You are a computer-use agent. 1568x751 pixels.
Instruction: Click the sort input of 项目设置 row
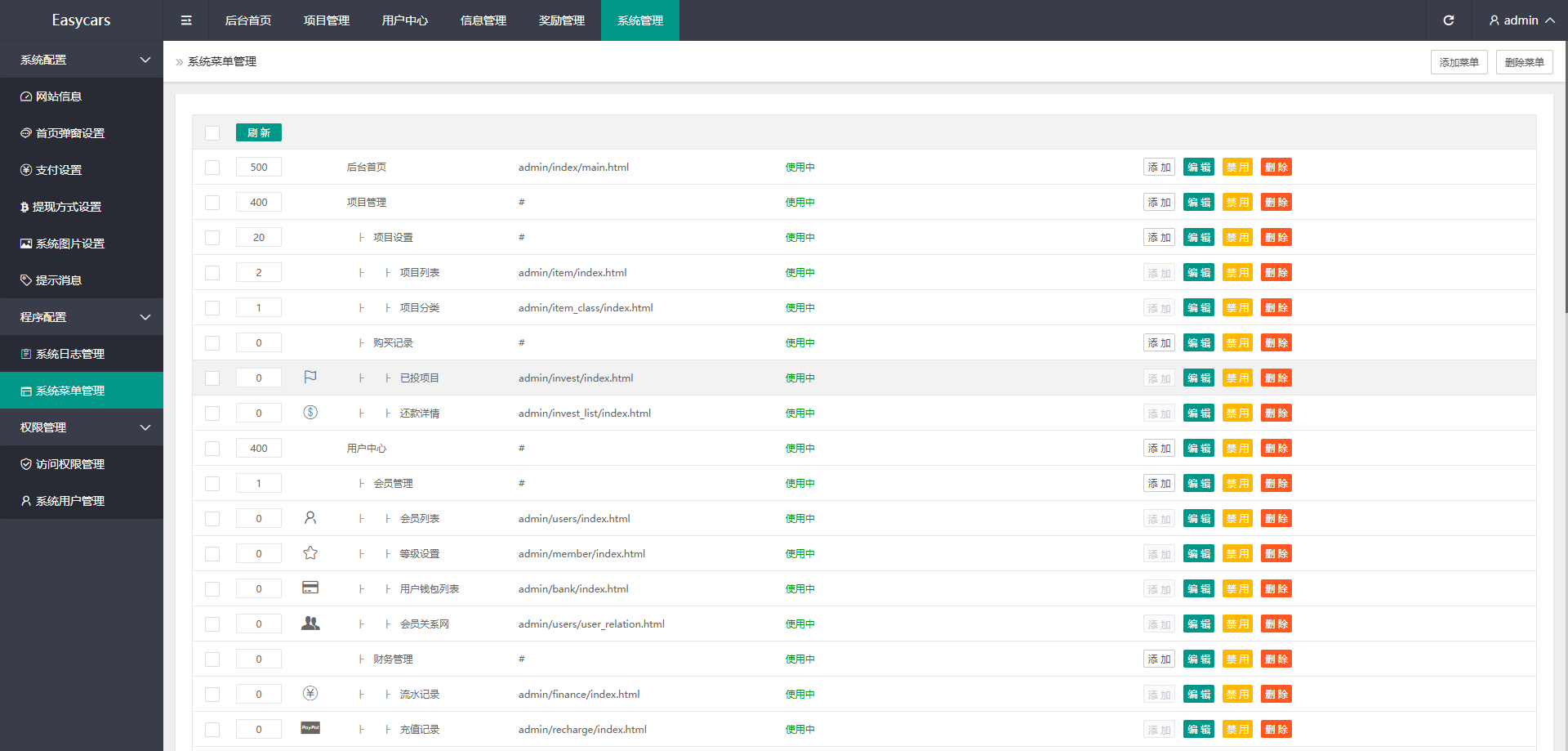coord(259,238)
